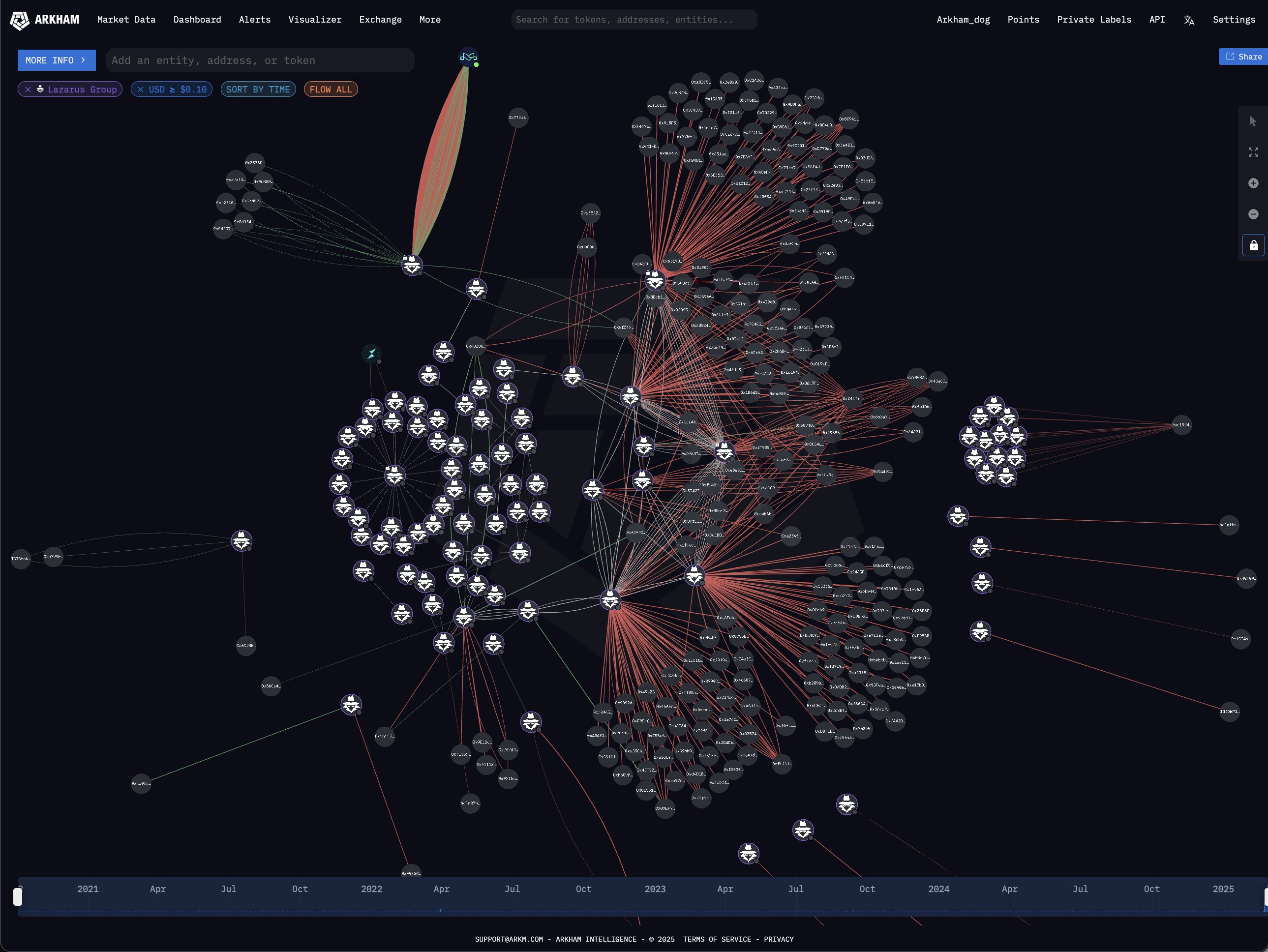Open the More navigation dropdown
1268x952 pixels.
tap(429, 20)
